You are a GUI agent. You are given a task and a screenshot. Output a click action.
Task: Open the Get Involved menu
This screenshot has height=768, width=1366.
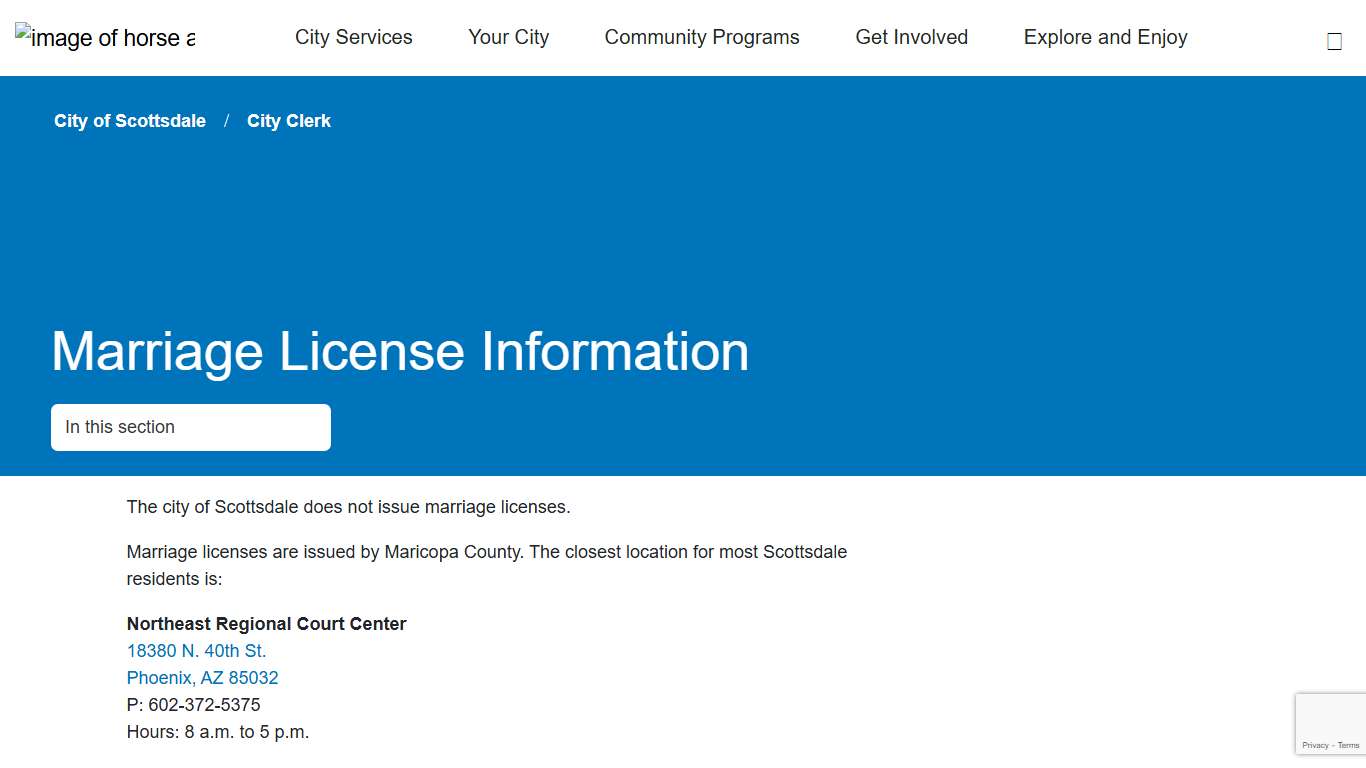(911, 37)
